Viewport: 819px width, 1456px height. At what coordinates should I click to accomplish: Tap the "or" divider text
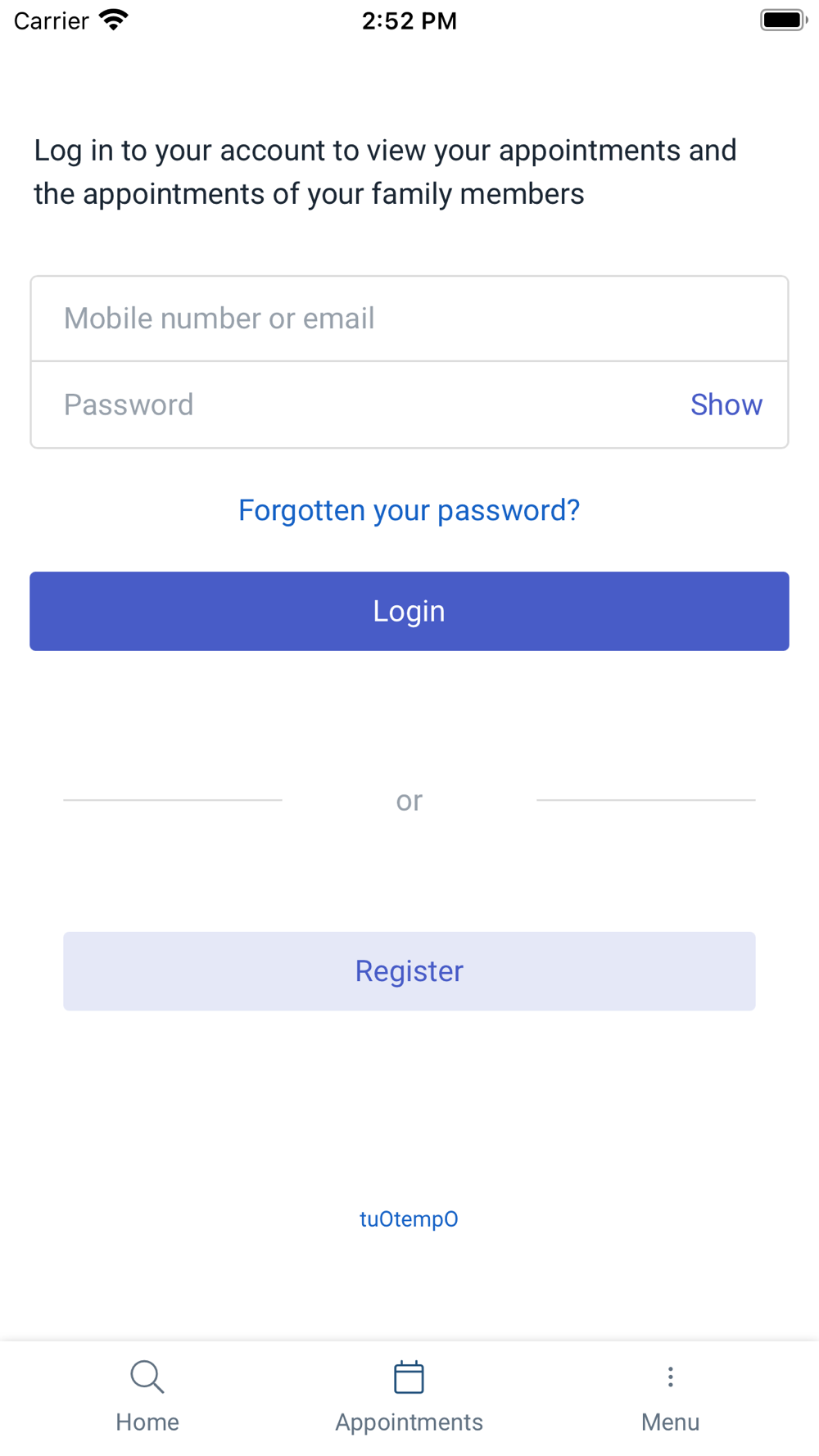(409, 800)
